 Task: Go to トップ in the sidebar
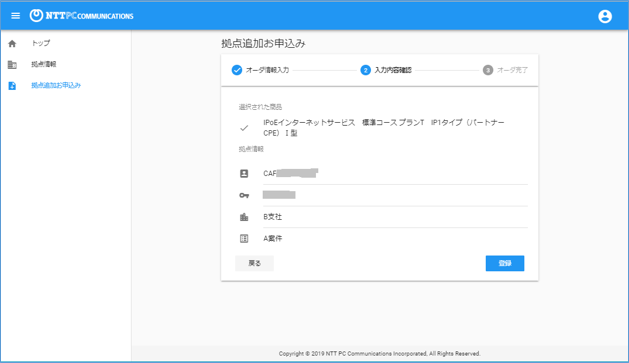coord(41,43)
